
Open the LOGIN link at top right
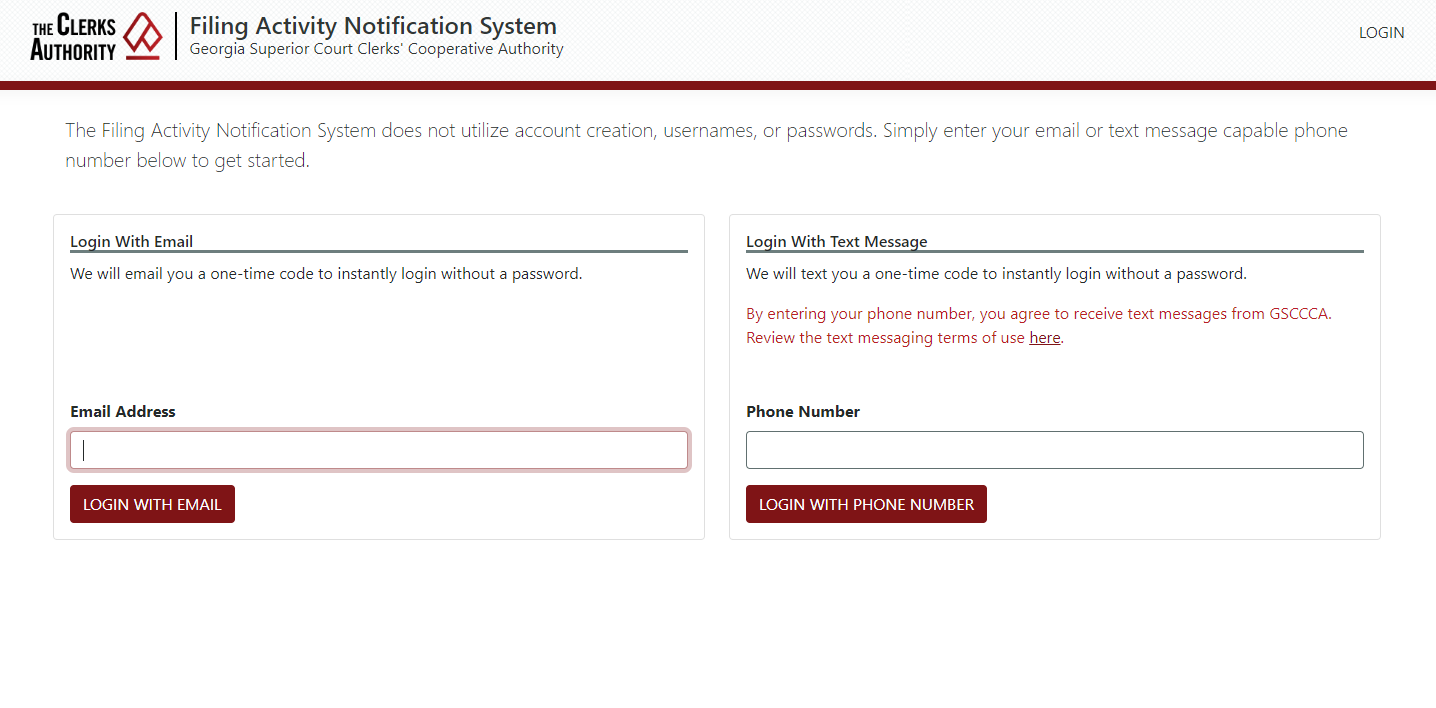click(x=1381, y=32)
